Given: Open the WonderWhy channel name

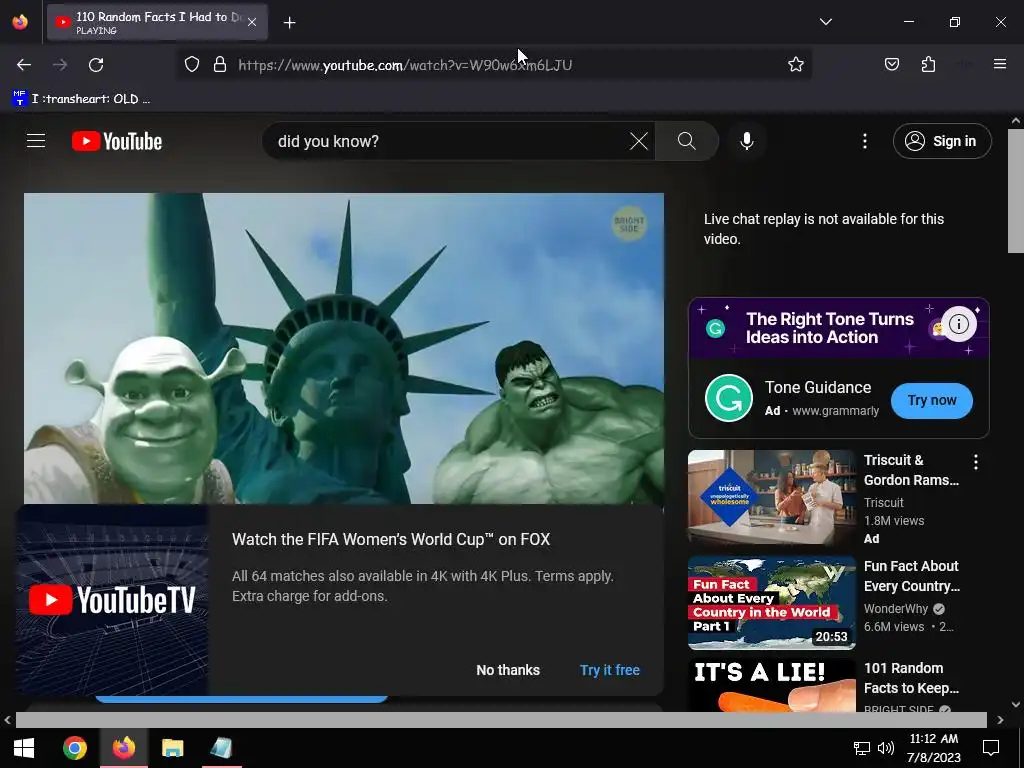Looking at the screenshot, I should [895, 609].
